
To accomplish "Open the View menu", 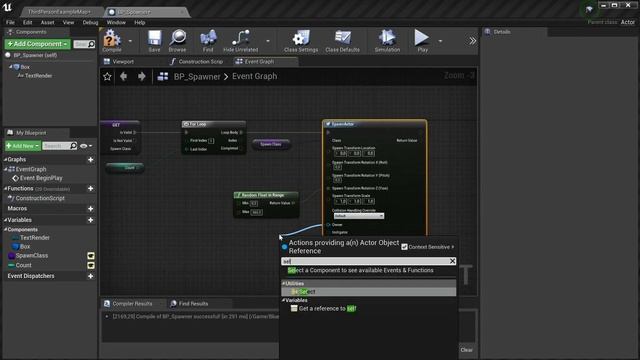I will (x=68, y=22).
